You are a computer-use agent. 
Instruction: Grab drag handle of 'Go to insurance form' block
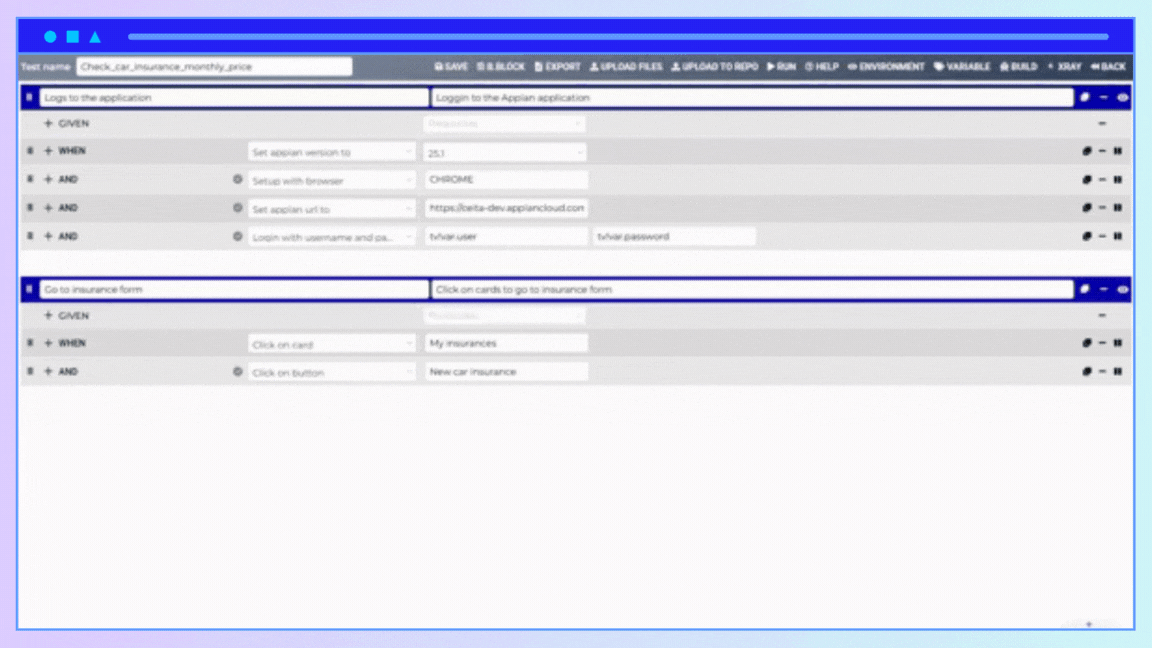[x=29, y=290]
